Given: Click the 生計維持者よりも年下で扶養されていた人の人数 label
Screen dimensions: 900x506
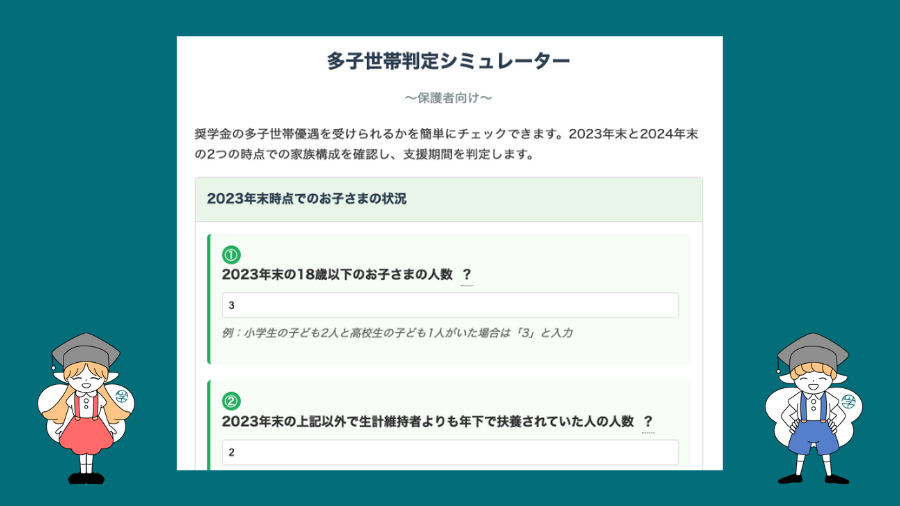Looking at the screenshot, I should 428,422.
